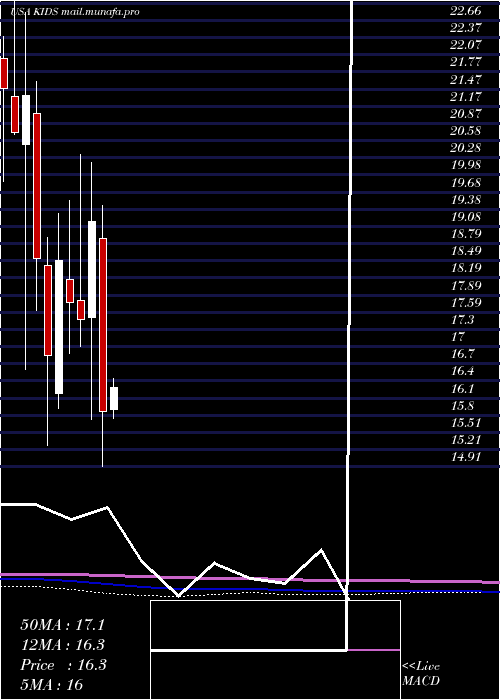Image resolution: width=500 pixels, height=700 pixels.
Task: Click the 21.77 price axis label
Action: [465, 62]
